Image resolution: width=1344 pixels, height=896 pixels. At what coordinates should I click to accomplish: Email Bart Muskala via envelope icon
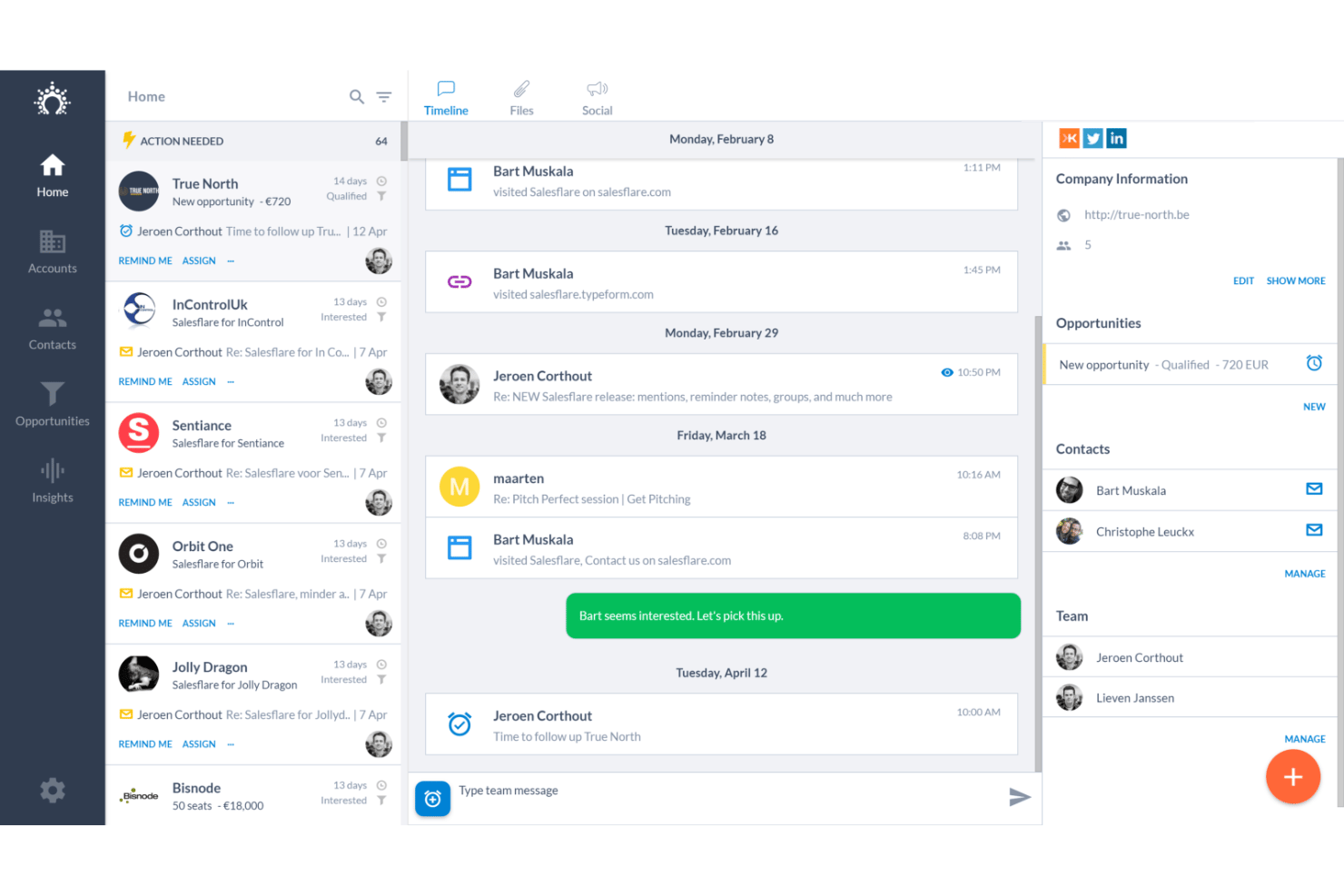[1314, 489]
